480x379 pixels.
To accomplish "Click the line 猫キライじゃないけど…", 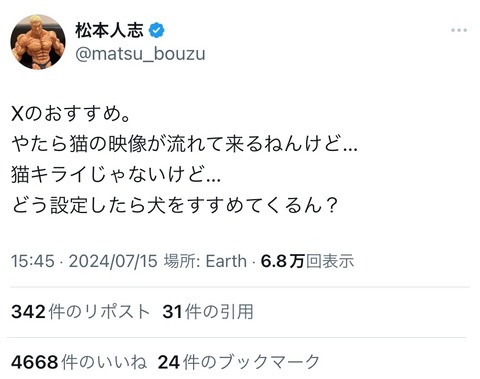I will click(116, 174).
